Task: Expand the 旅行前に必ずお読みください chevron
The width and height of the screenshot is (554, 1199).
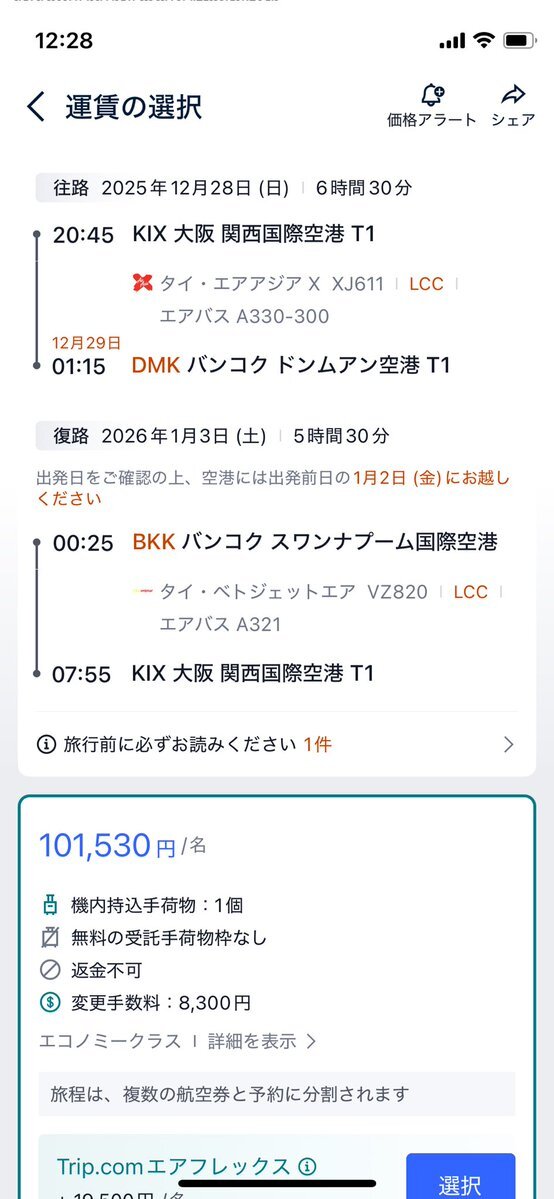Action: 509,744
